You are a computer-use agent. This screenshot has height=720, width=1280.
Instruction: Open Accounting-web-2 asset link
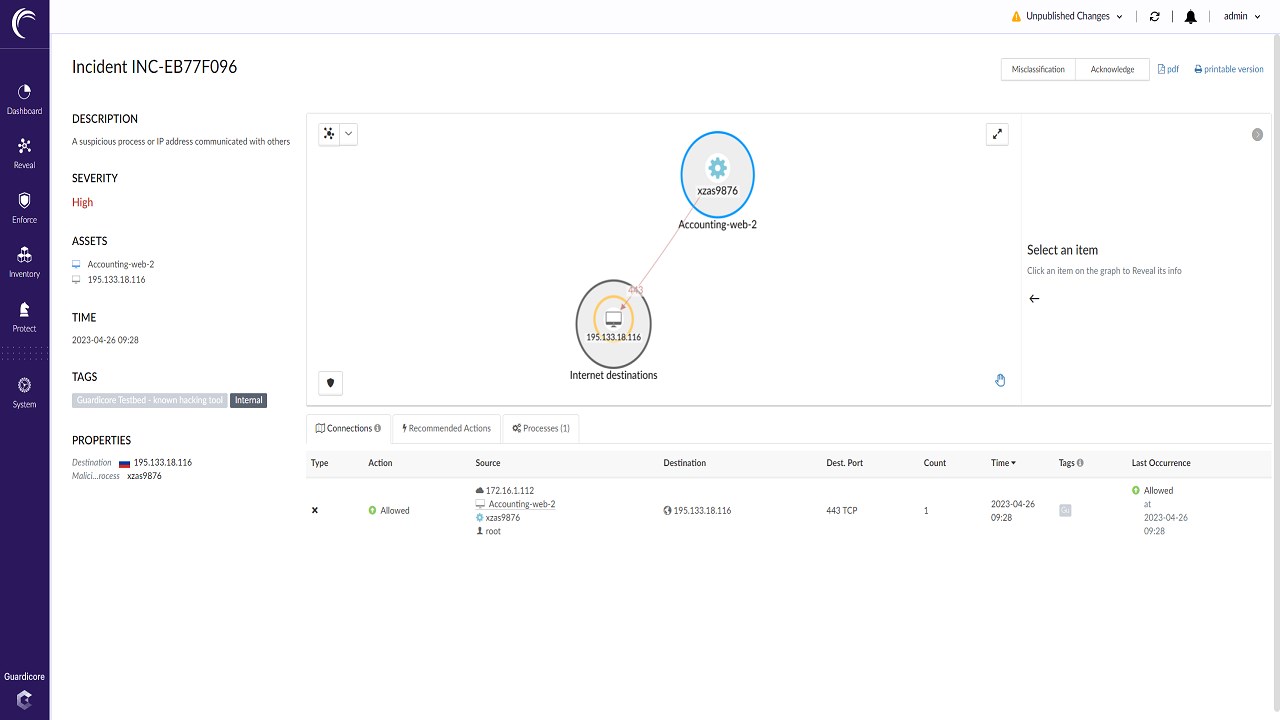point(120,264)
